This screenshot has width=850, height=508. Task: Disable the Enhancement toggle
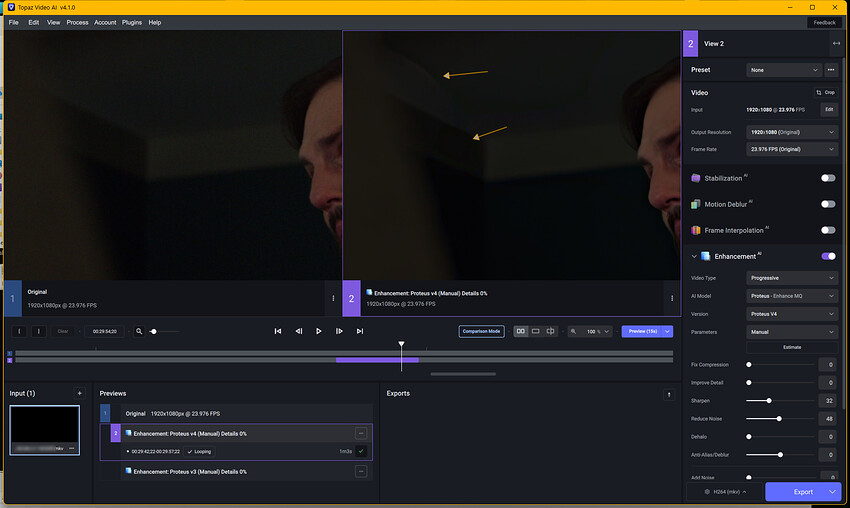(828, 256)
